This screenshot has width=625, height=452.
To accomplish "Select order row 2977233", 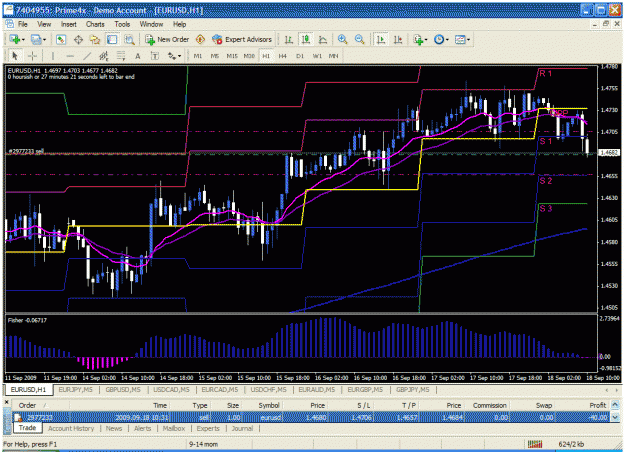I will [311, 417].
